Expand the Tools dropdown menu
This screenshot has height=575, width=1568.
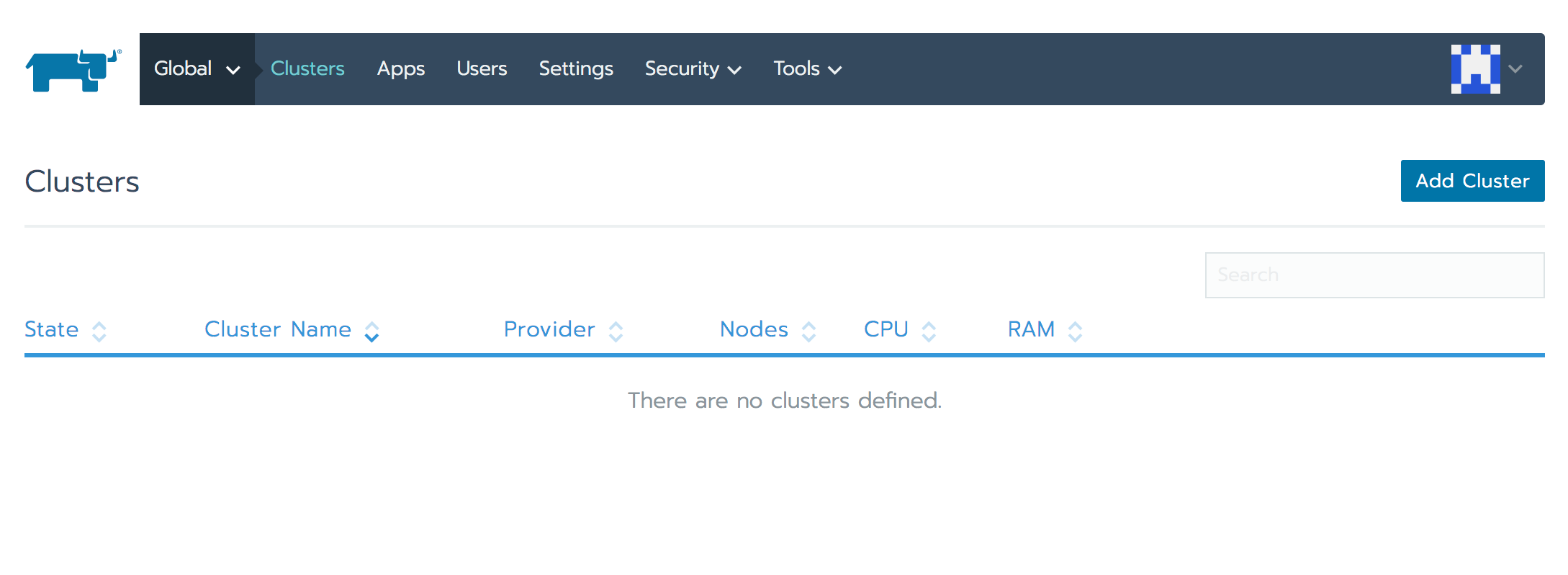tap(807, 69)
